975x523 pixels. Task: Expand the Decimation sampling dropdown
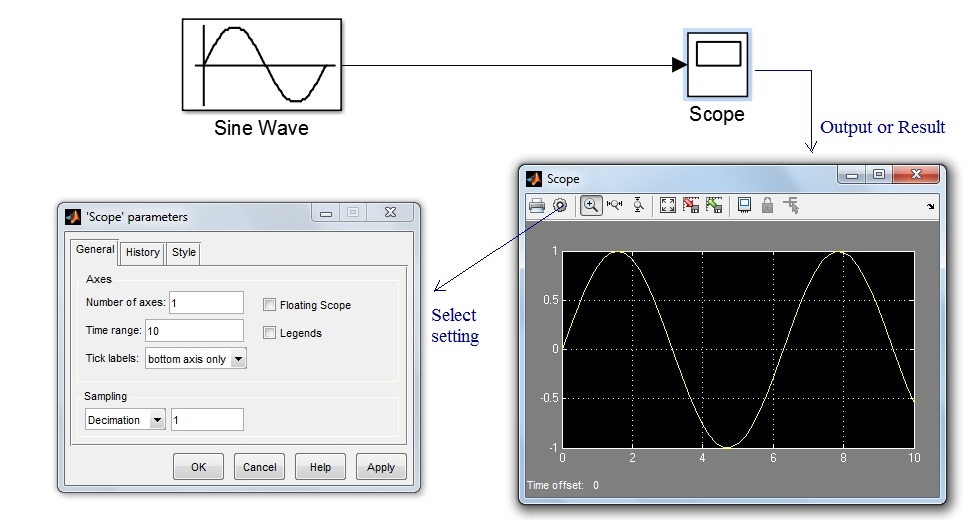[157, 420]
